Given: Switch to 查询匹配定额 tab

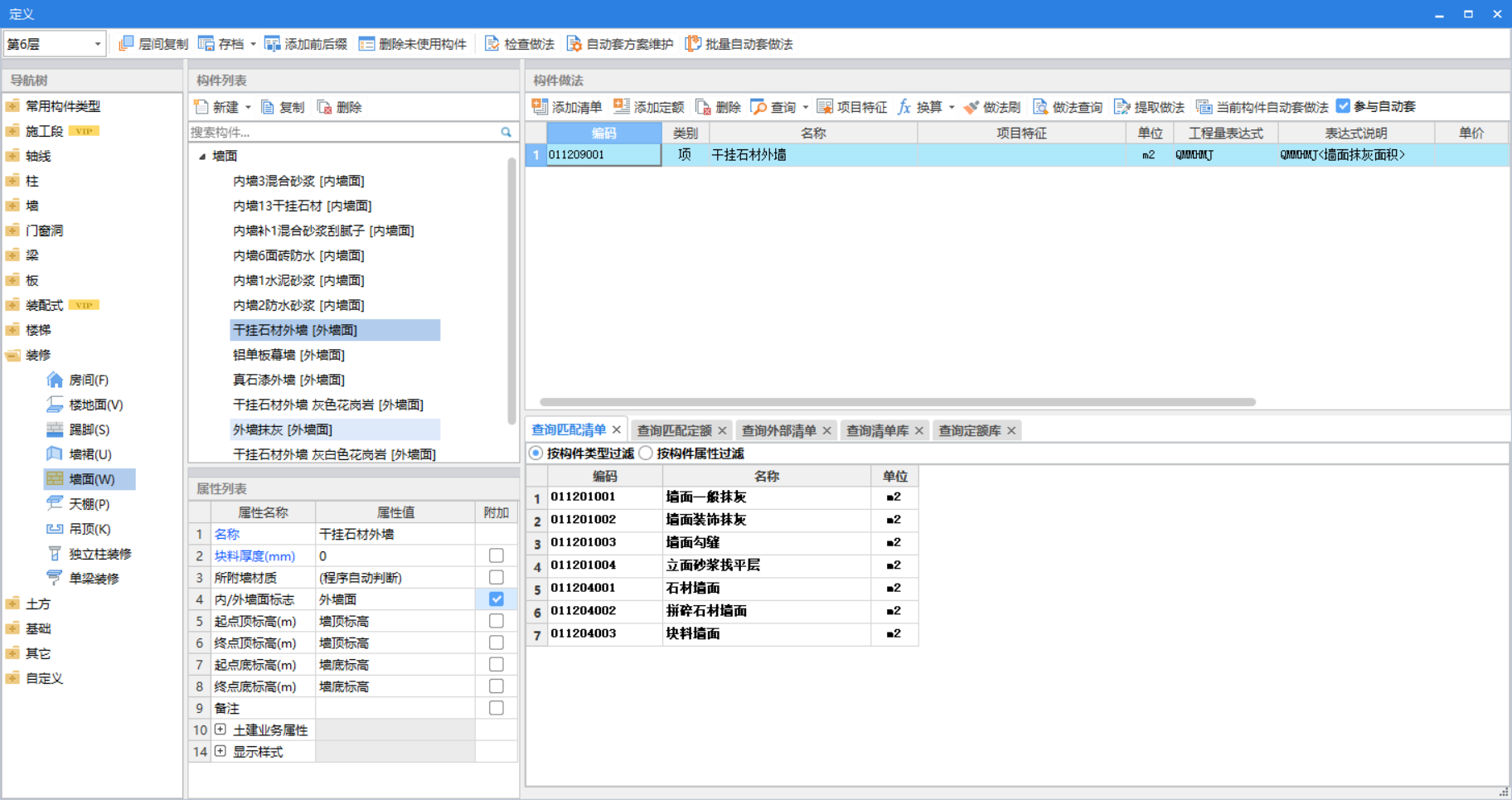Looking at the screenshot, I should point(674,430).
